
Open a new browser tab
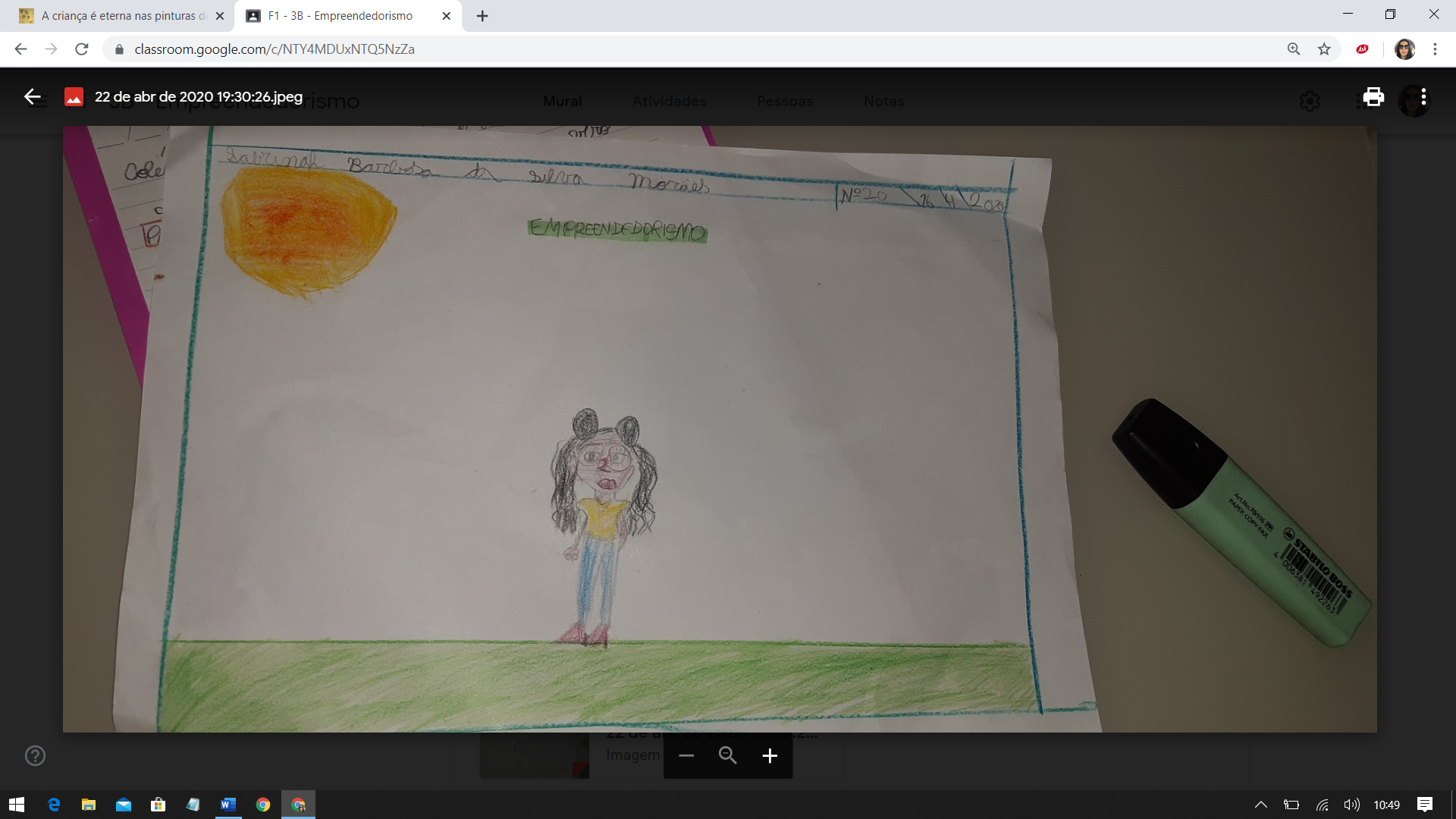[482, 16]
